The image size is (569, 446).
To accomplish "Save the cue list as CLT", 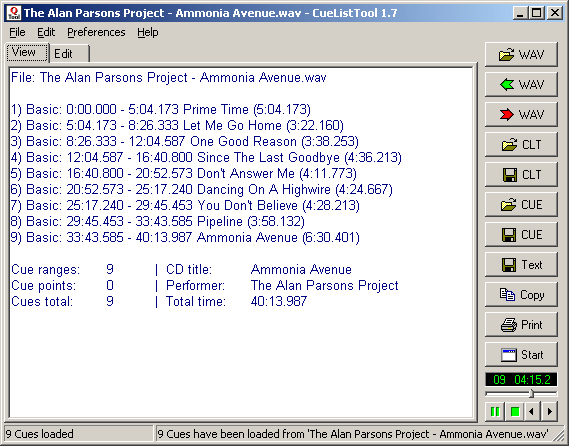I will tap(521, 175).
